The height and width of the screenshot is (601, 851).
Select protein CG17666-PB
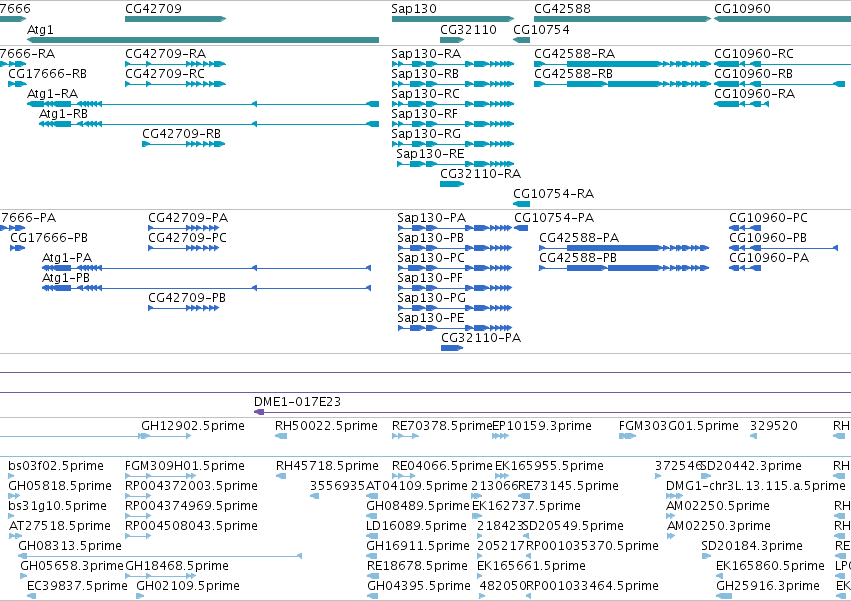coord(49,238)
